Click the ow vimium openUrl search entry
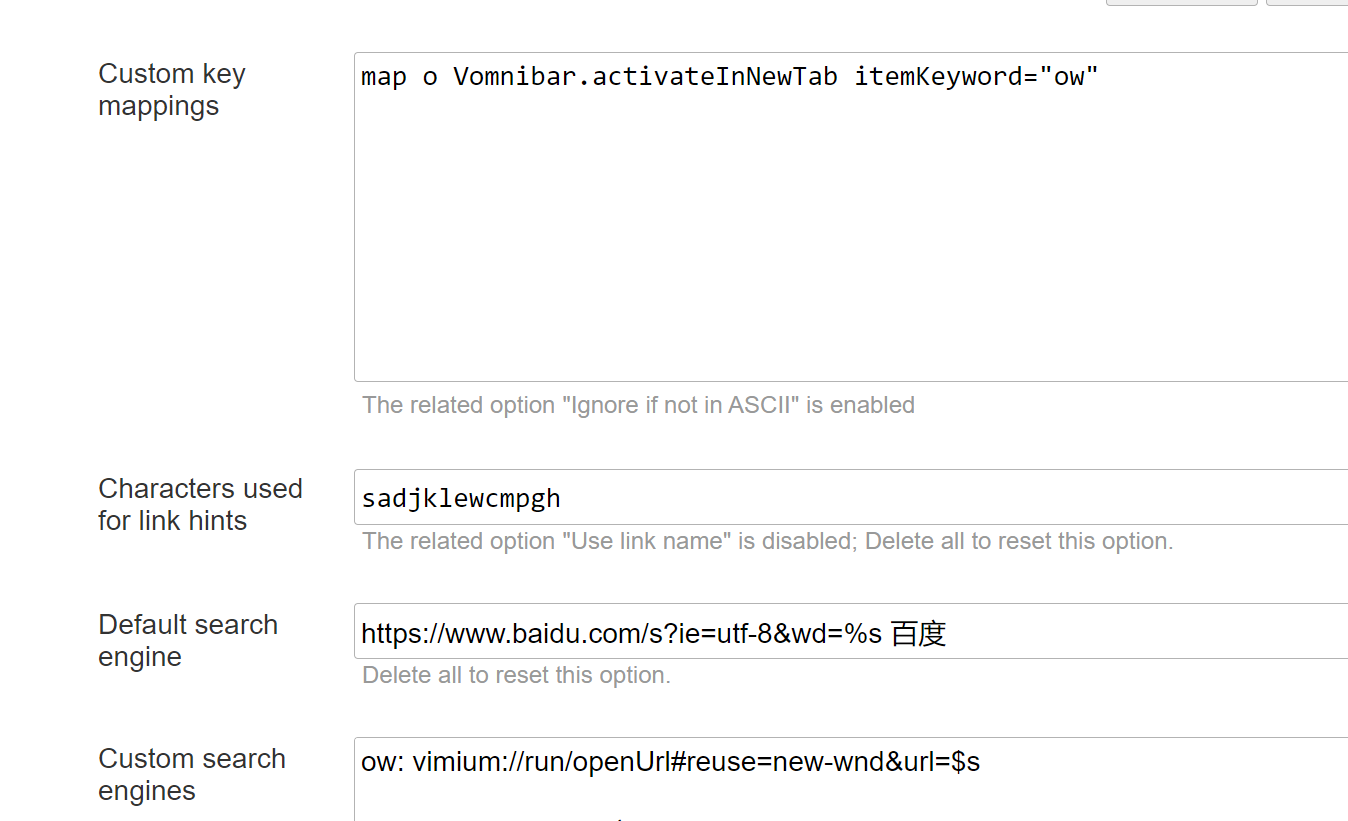Image resolution: width=1348 pixels, height=821 pixels. point(669,761)
